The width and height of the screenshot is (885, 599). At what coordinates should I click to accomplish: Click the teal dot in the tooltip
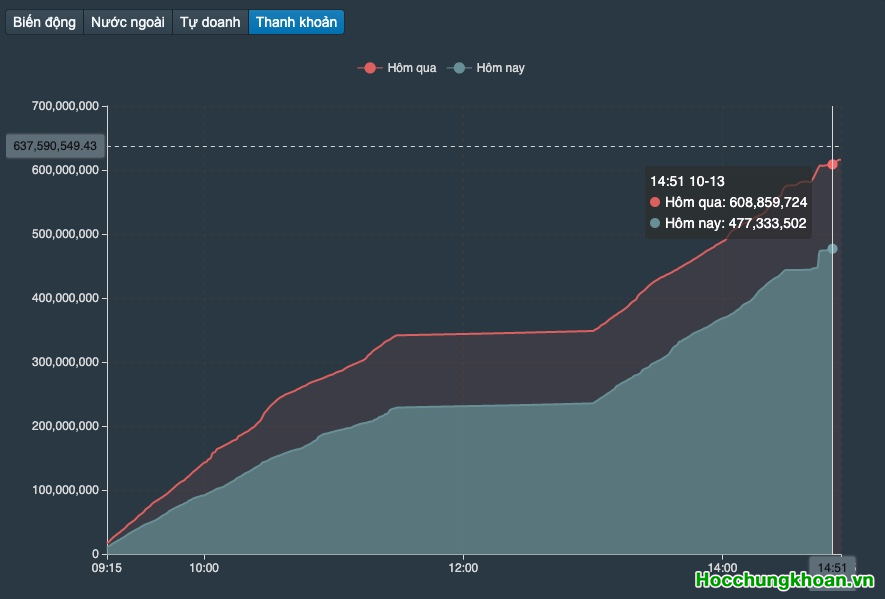point(655,223)
